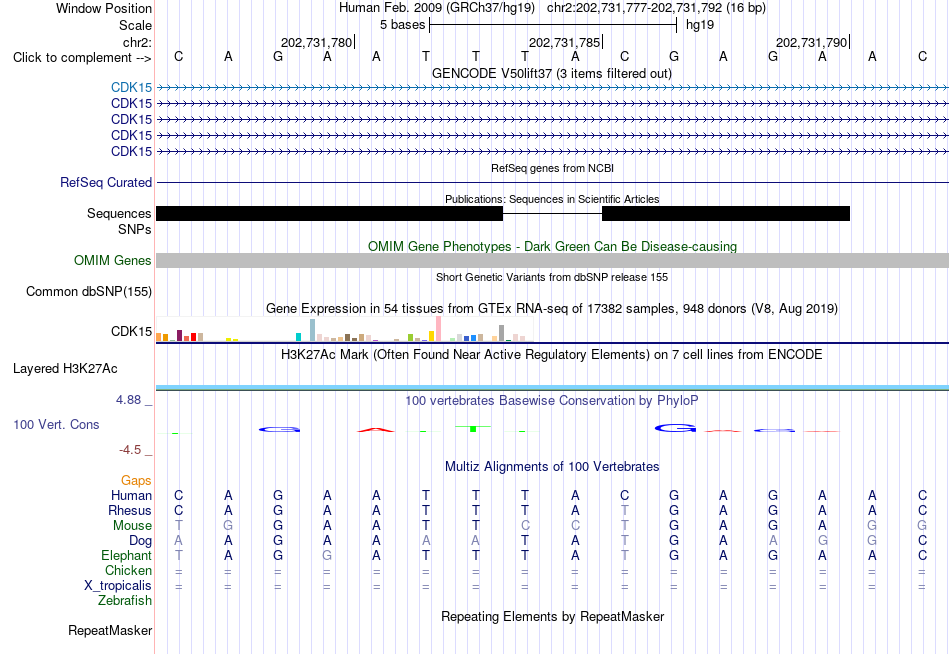Click the tallest pink bar in GTEx chart

(x=438, y=329)
